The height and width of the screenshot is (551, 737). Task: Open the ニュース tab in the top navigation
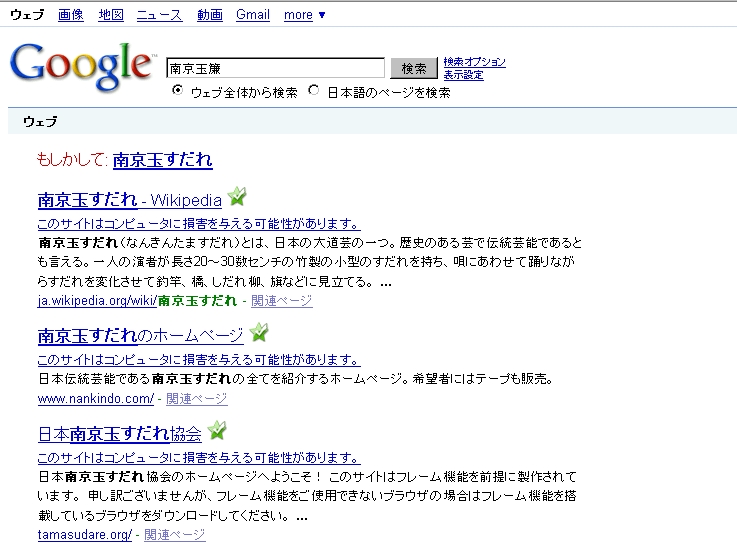click(159, 15)
